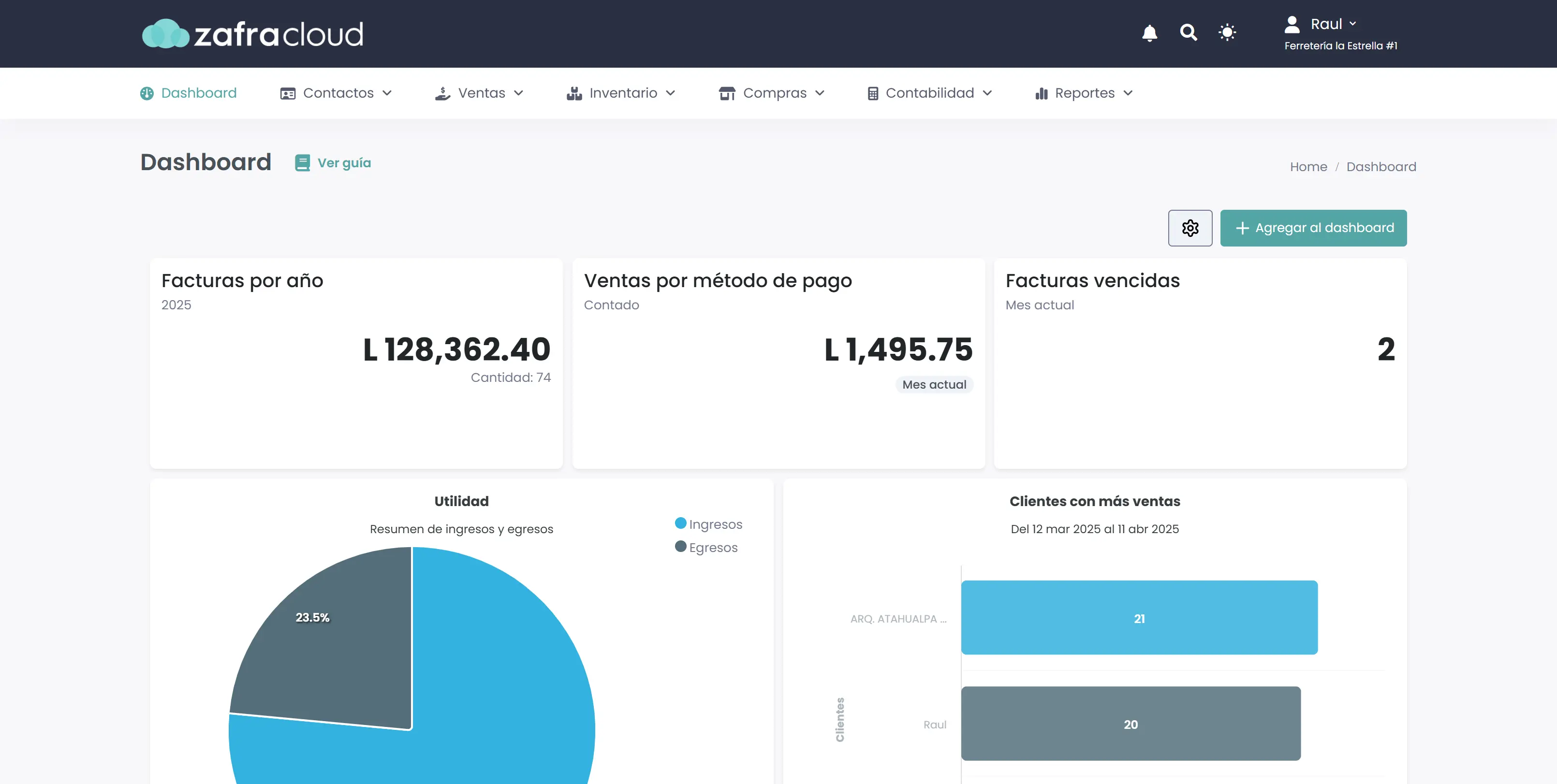Expand the Compras chevron
This screenshot has height=784, width=1557.
(x=820, y=93)
